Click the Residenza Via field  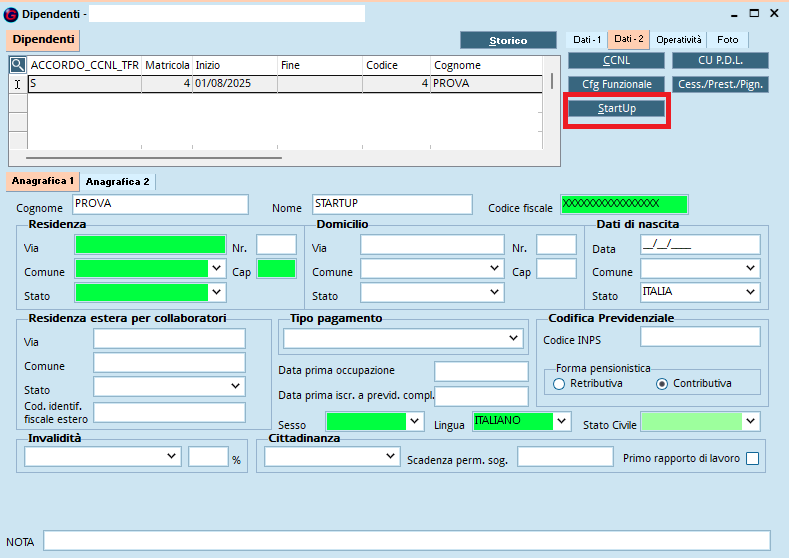point(150,245)
